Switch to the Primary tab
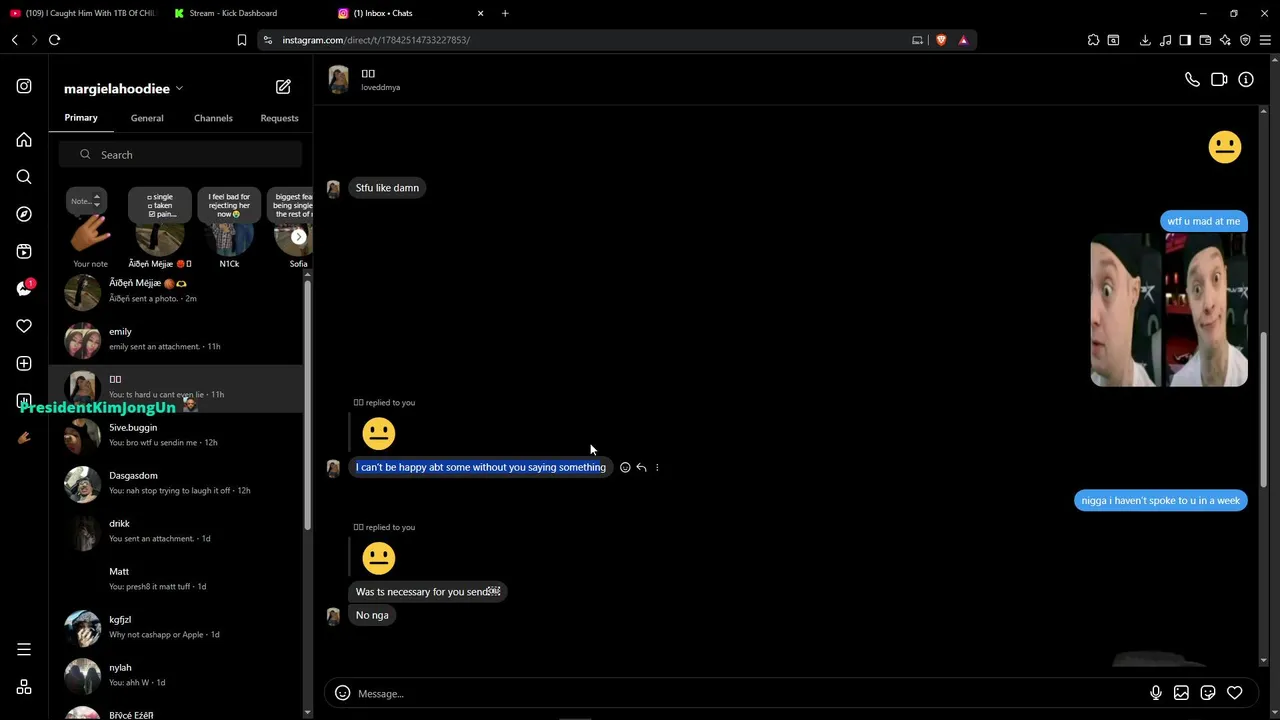This screenshot has height=720, width=1280. pyautogui.click(x=81, y=118)
